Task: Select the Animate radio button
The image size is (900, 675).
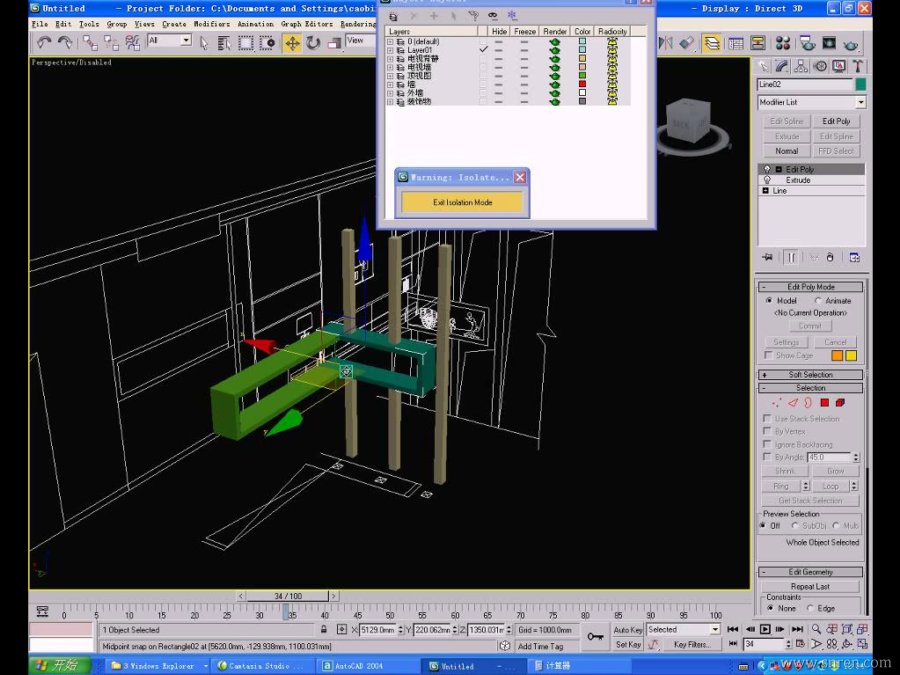Action: coord(818,301)
